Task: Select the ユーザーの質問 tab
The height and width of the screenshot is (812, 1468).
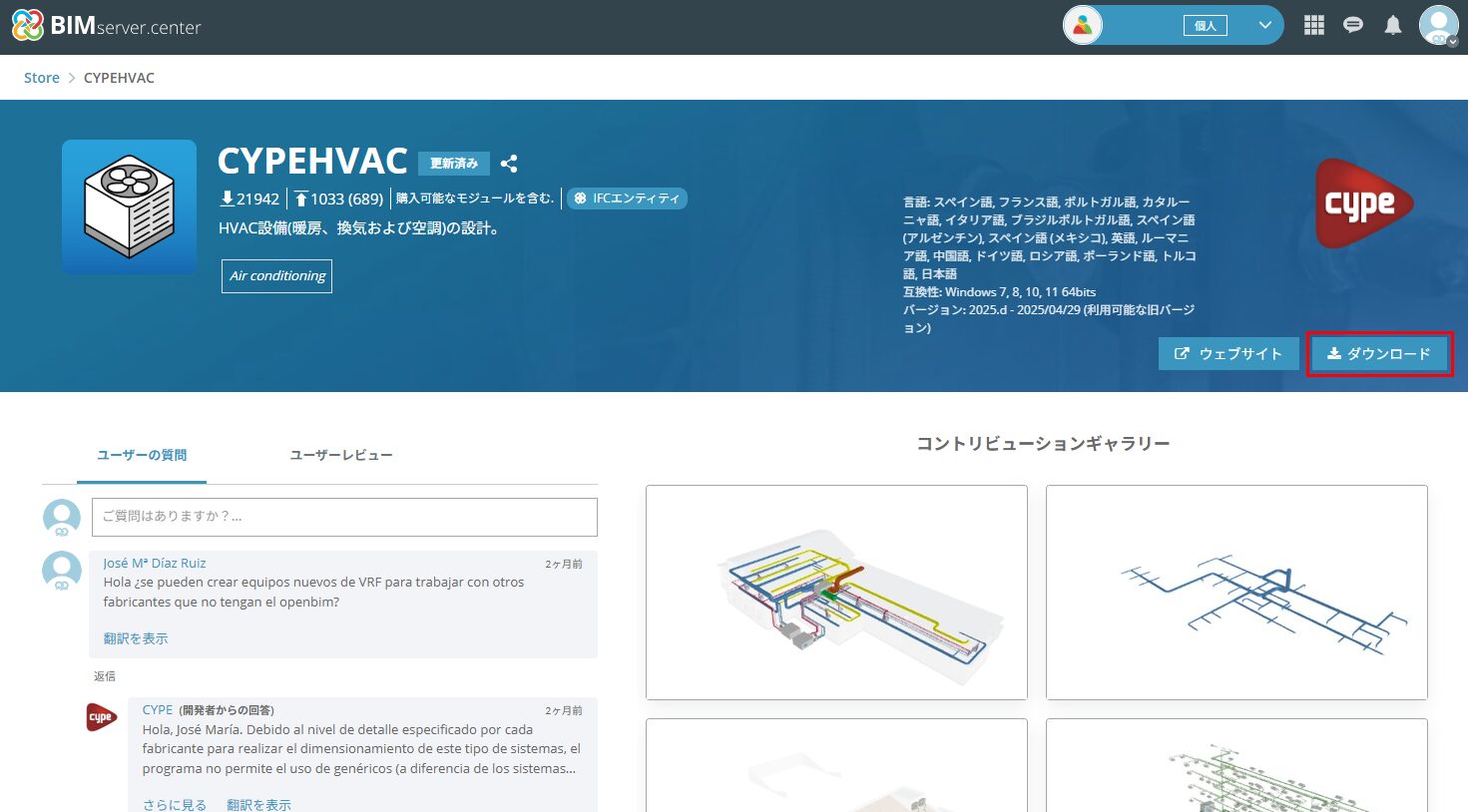Action: coord(142,455)
